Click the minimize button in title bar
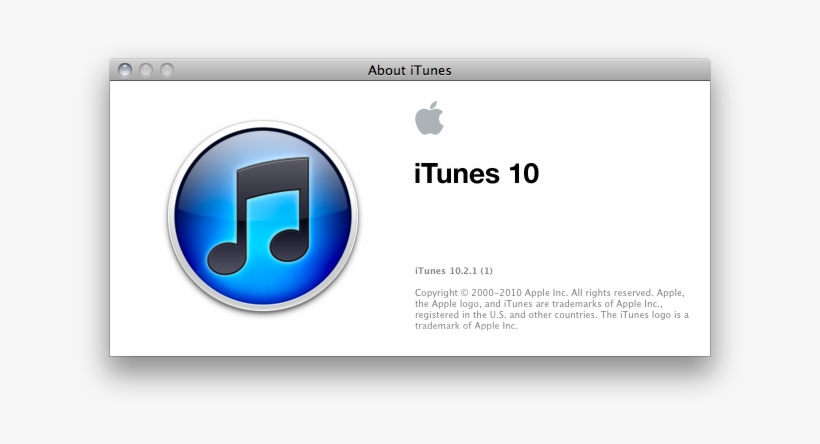 tap(146, 70)
